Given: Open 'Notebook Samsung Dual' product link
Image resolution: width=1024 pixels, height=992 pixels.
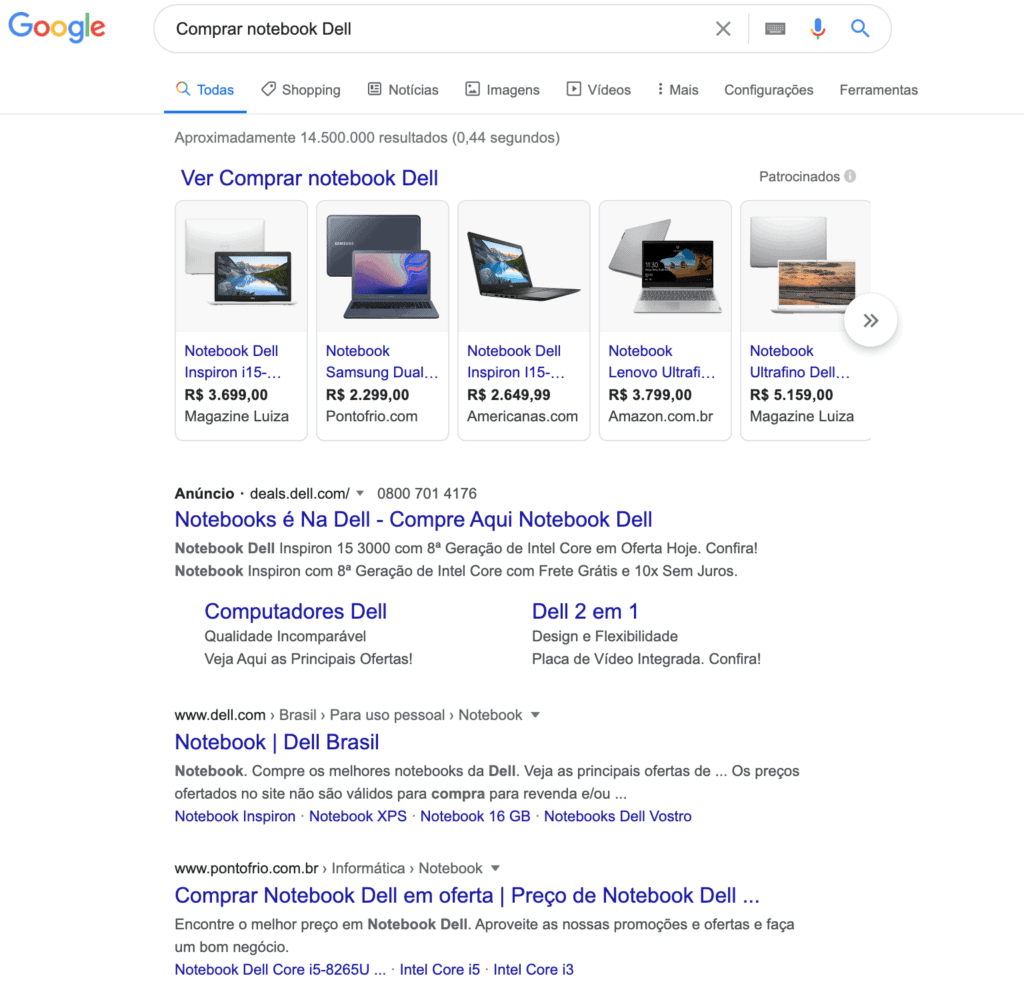Looking at the screenshot, I should [x=382, y=361].
